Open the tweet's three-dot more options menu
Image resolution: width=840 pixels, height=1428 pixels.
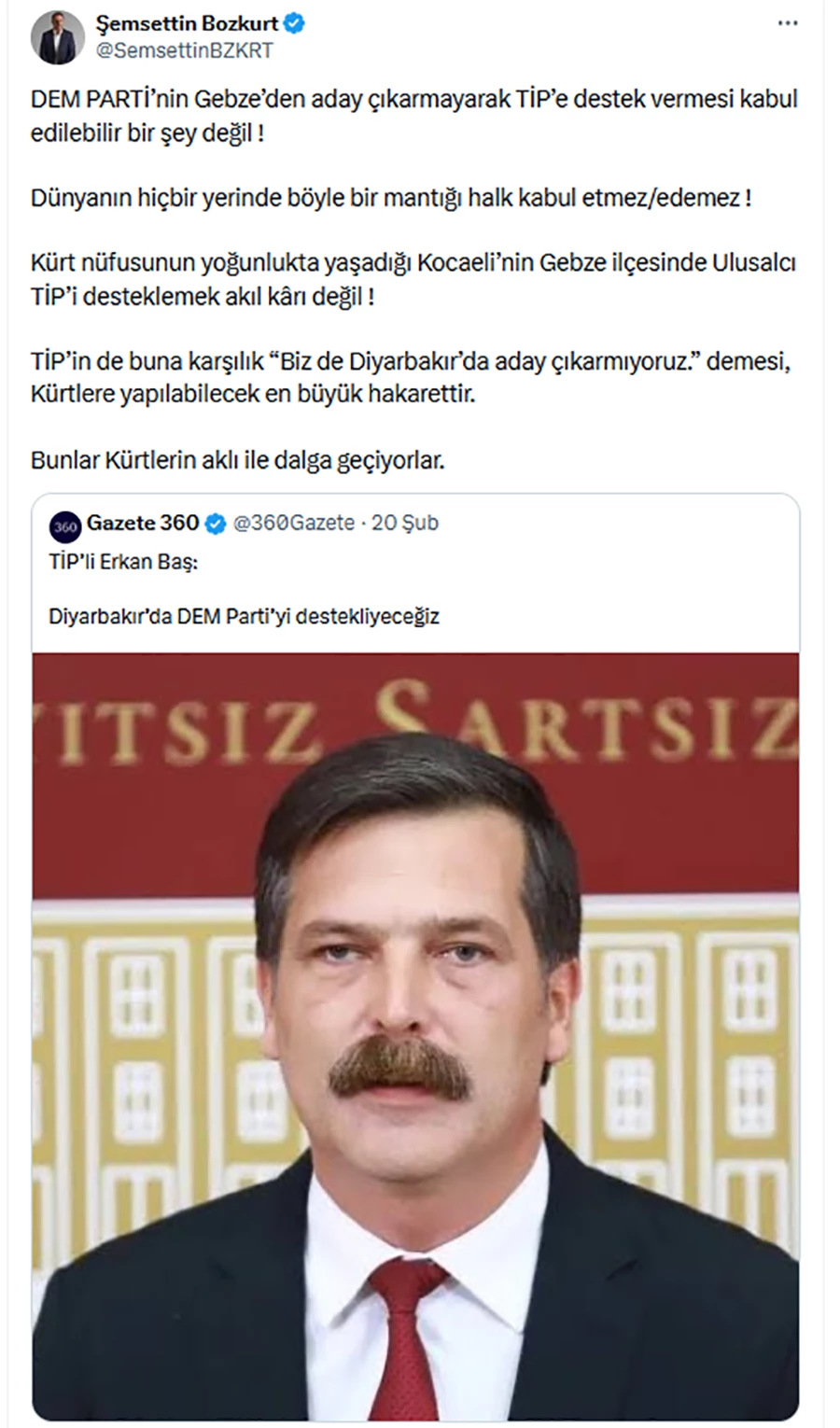click(x=788, y=23)
